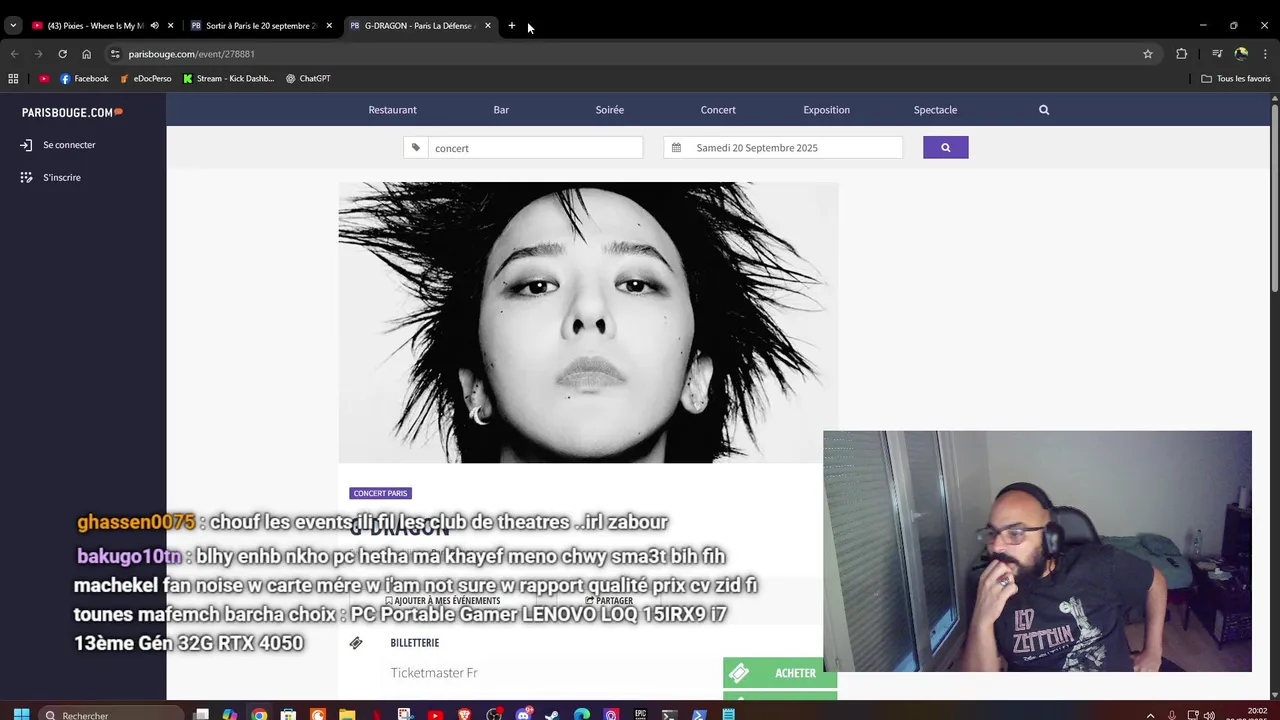The image size is (1280, 720).
Task: Open the tab search dropdown arrow
Action: click(x=13, y=26)
